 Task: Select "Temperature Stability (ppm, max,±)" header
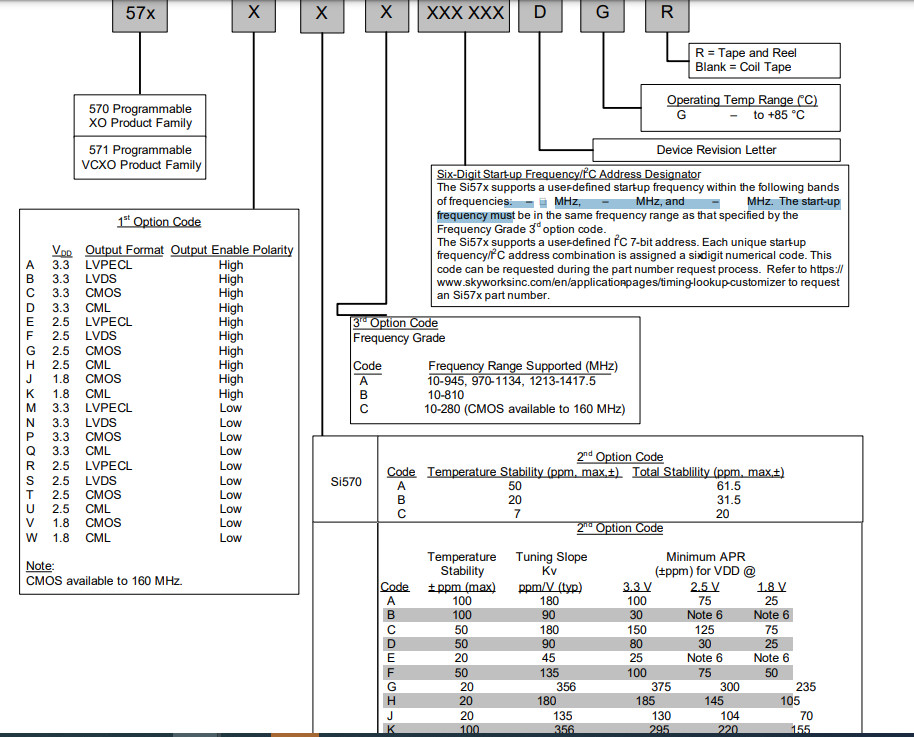(525, 472)
